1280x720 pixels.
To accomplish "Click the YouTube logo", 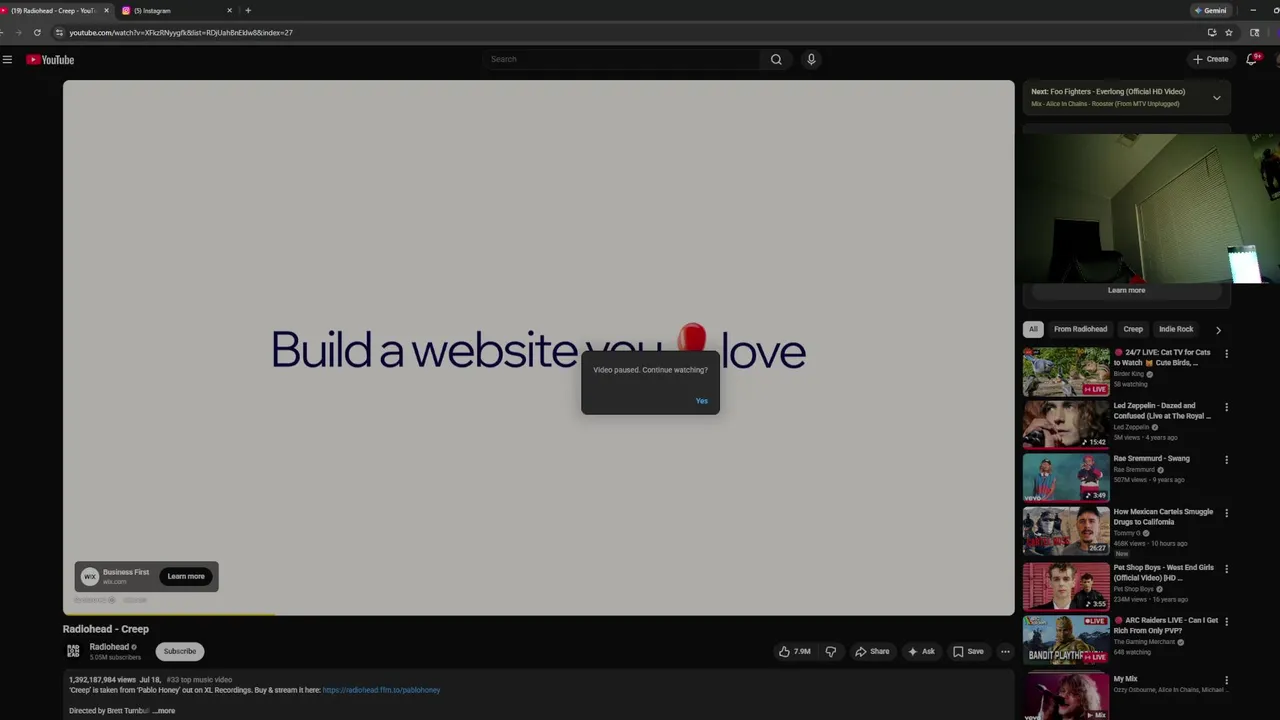I will pos(50,60).
